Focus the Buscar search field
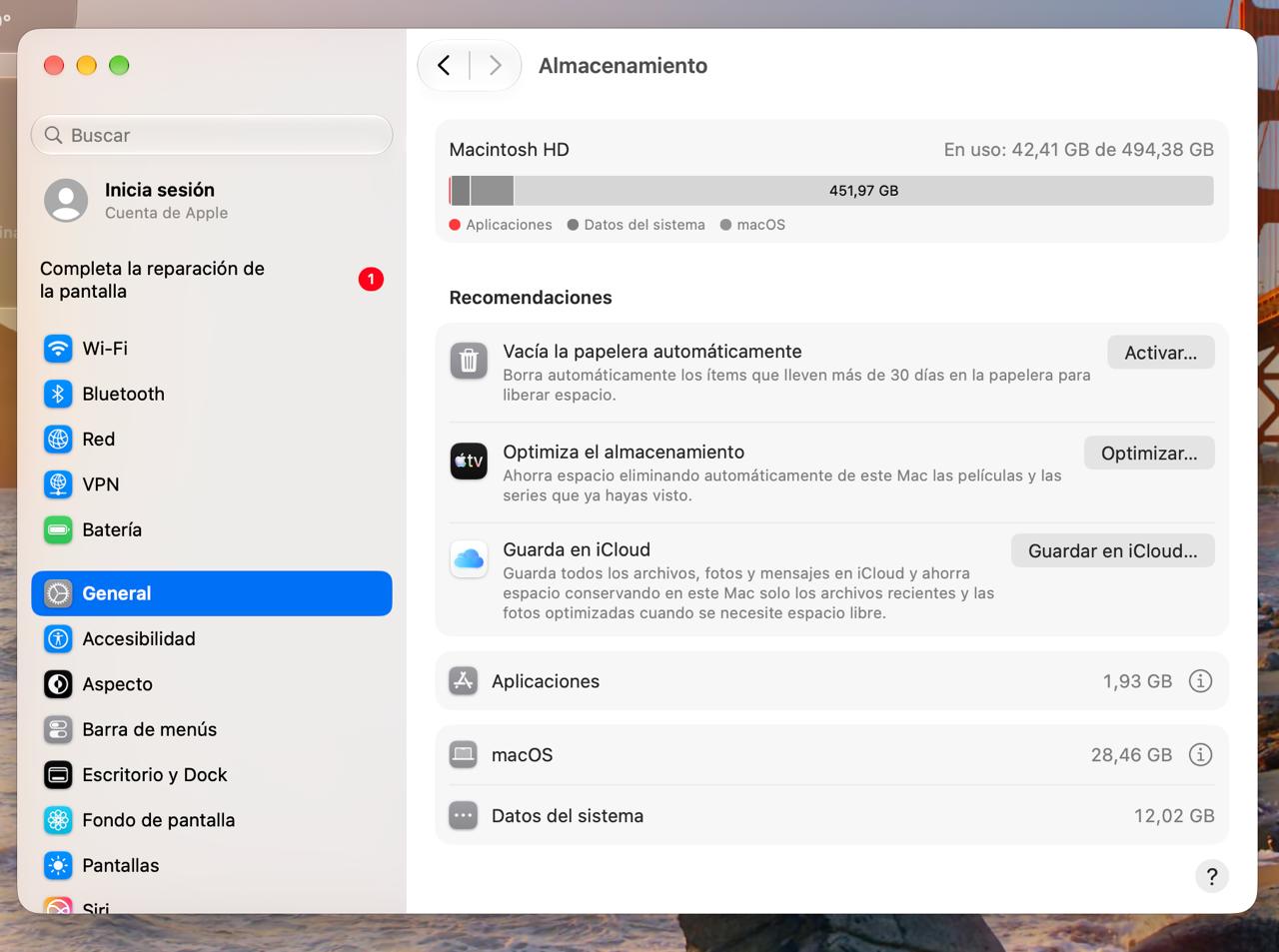This screenshot has height=952, width=1279. click(x=212, y=135)
